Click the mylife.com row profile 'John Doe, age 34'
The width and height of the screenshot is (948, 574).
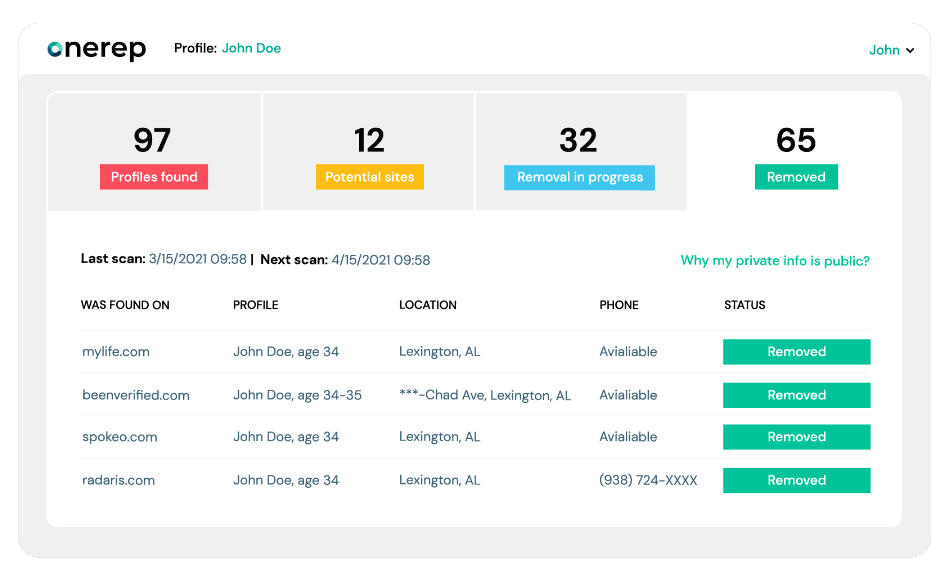tap(286, 351)
